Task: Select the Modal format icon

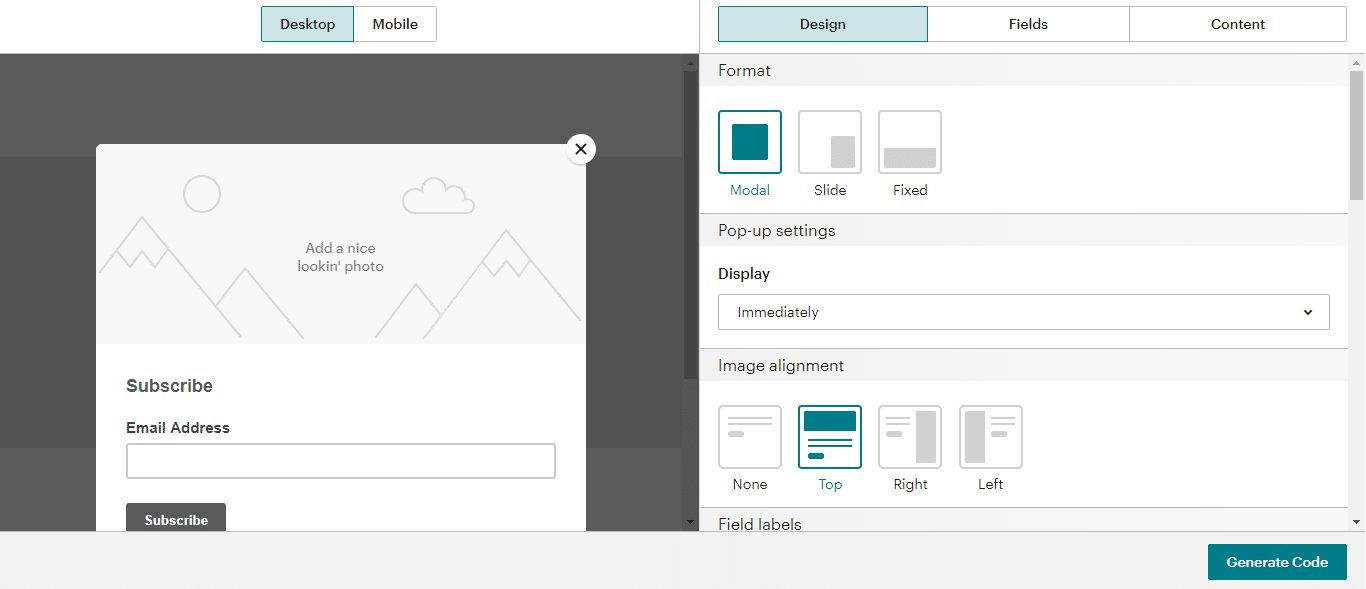Action: tap(749, 141)
